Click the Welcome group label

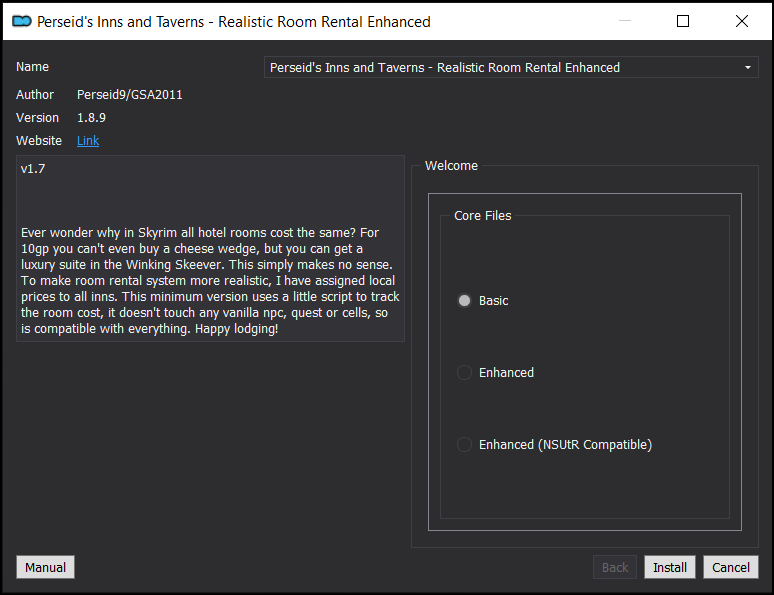451,165
